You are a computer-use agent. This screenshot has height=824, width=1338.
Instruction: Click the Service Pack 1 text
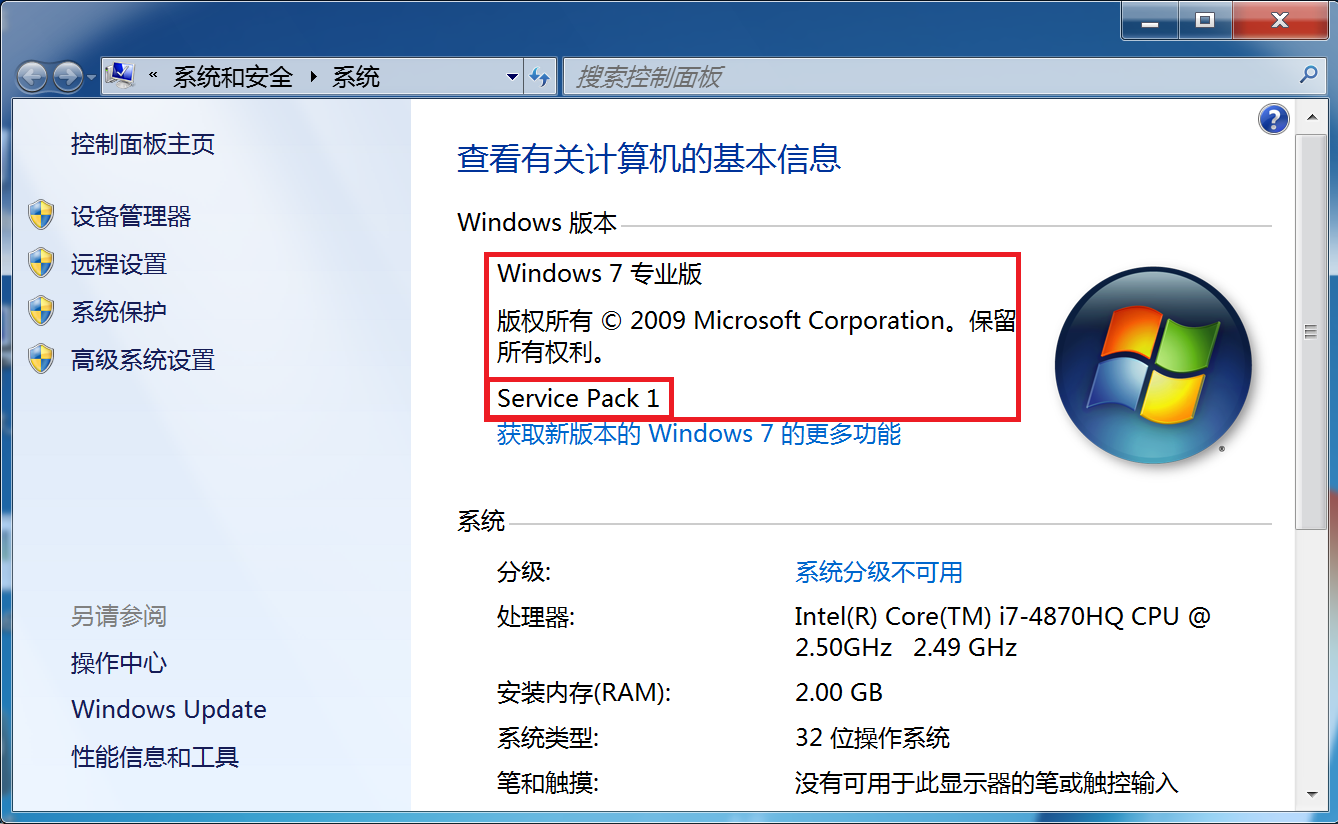[x=578, y=398]
